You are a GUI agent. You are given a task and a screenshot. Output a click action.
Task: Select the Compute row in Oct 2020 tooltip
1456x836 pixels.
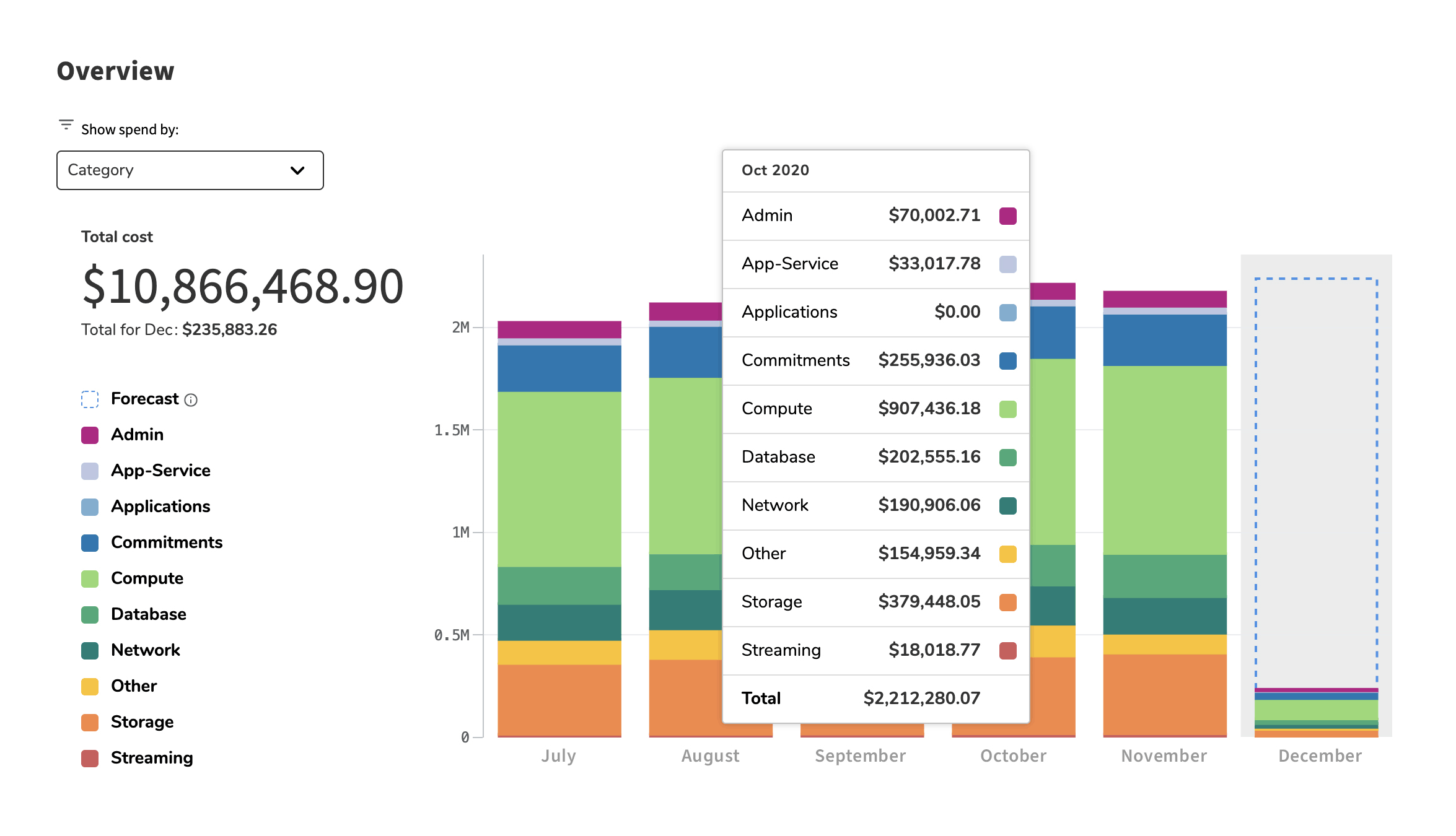tap(875, 409)
